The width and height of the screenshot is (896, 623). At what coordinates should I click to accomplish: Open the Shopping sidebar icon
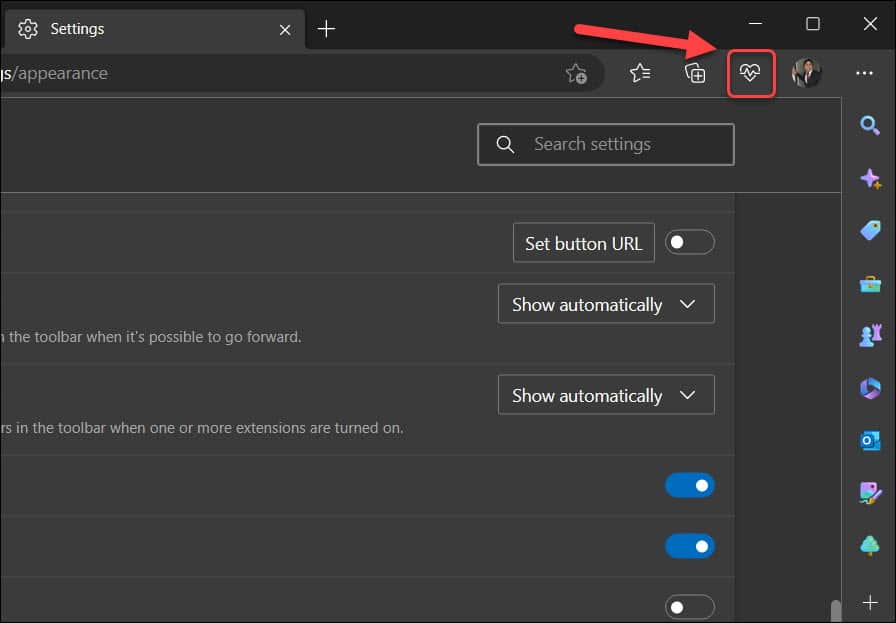tap(869, 231)
